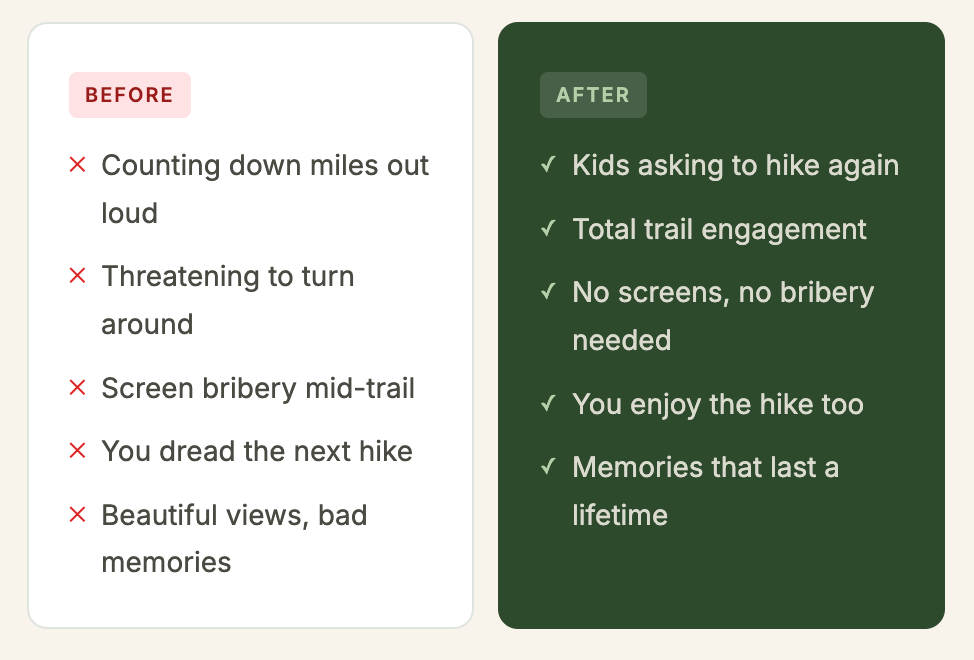Click the red X next to Threatening to turn around

[x=78, y=276]
